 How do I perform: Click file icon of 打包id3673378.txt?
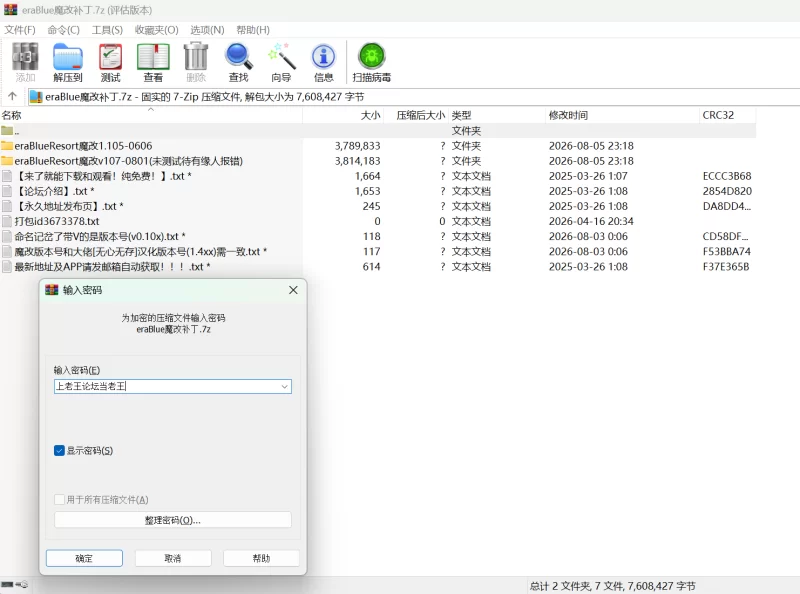click(x=7, y=221)
